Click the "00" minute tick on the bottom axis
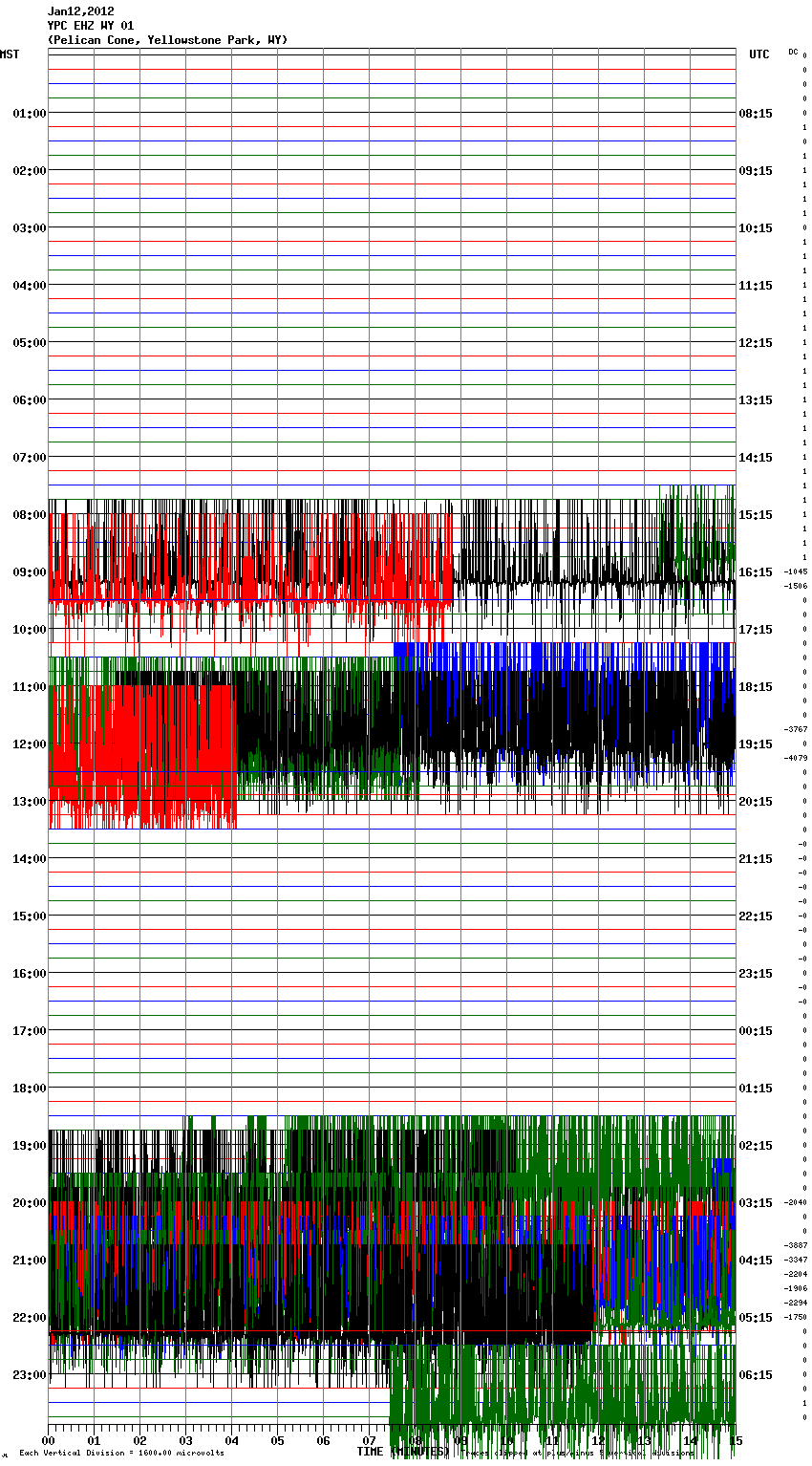Viewport: 812px width, 1466px height. point(49,1440)
